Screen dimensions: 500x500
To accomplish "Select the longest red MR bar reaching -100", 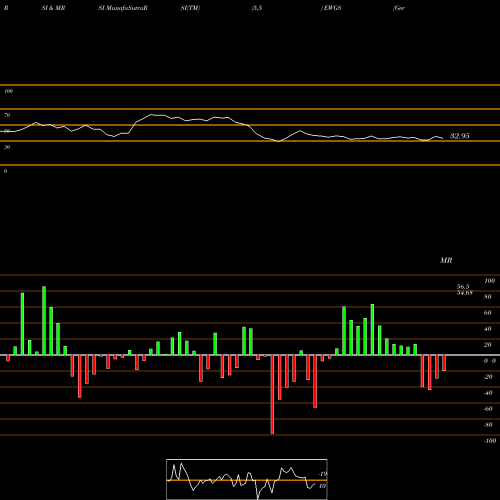I will pyautogui.click(x=272, y=394).
